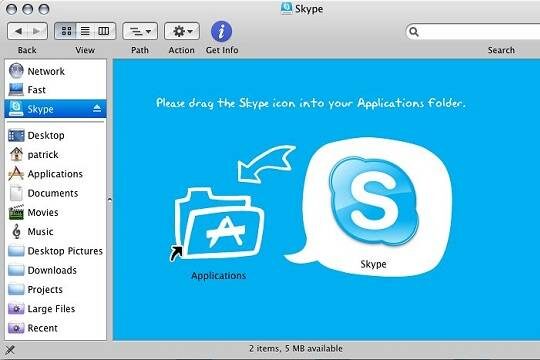Image resolution: width=540 pixels, height=360 pixels.
Task: Open Movies in the sidebar
Action: point(55,213)
